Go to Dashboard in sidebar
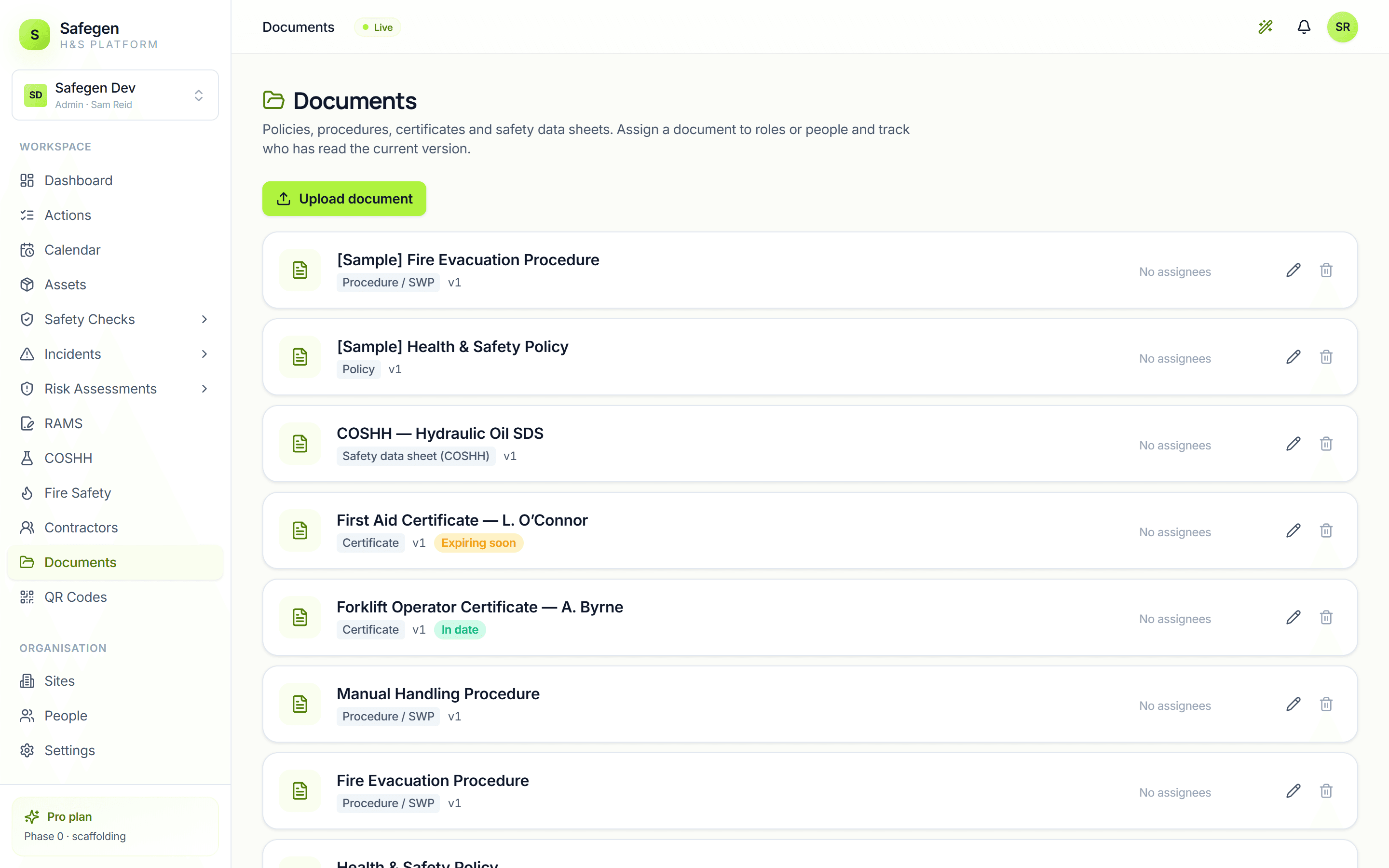Image resolution: width=1389 pixels, height=868 pixels. [x=115, y=180]
